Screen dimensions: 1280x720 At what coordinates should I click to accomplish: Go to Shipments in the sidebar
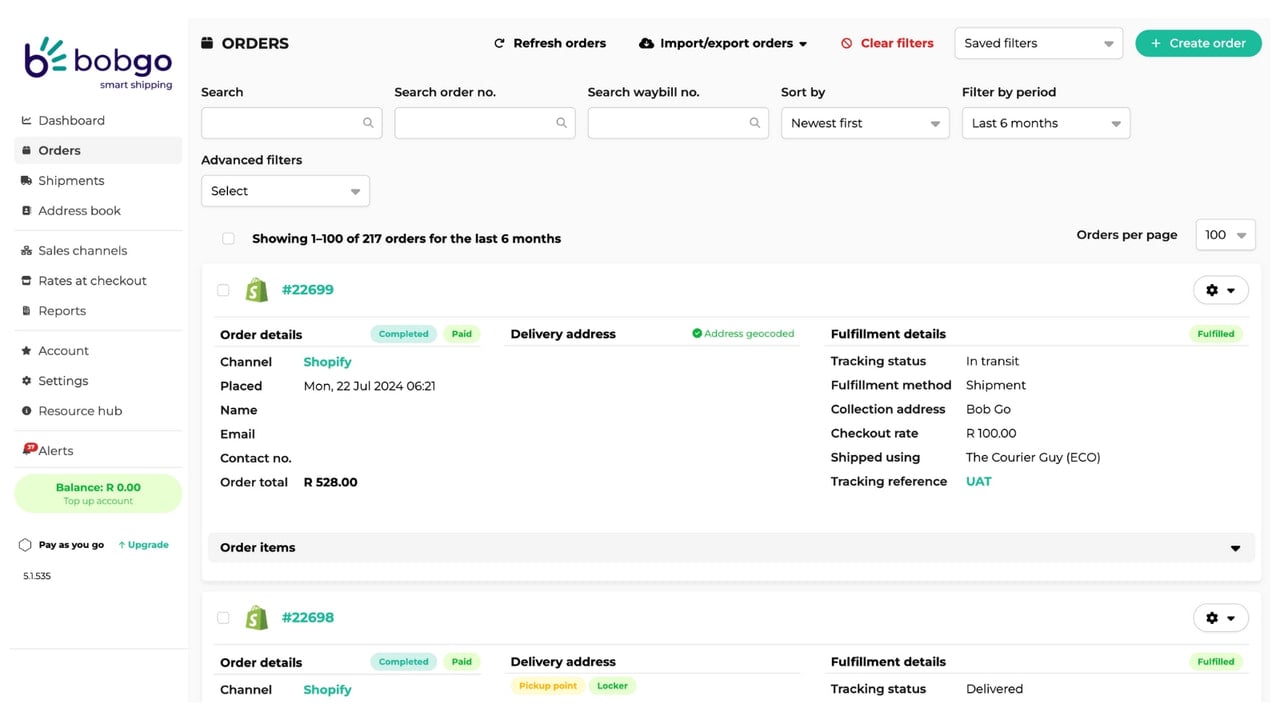coord(71,181)
